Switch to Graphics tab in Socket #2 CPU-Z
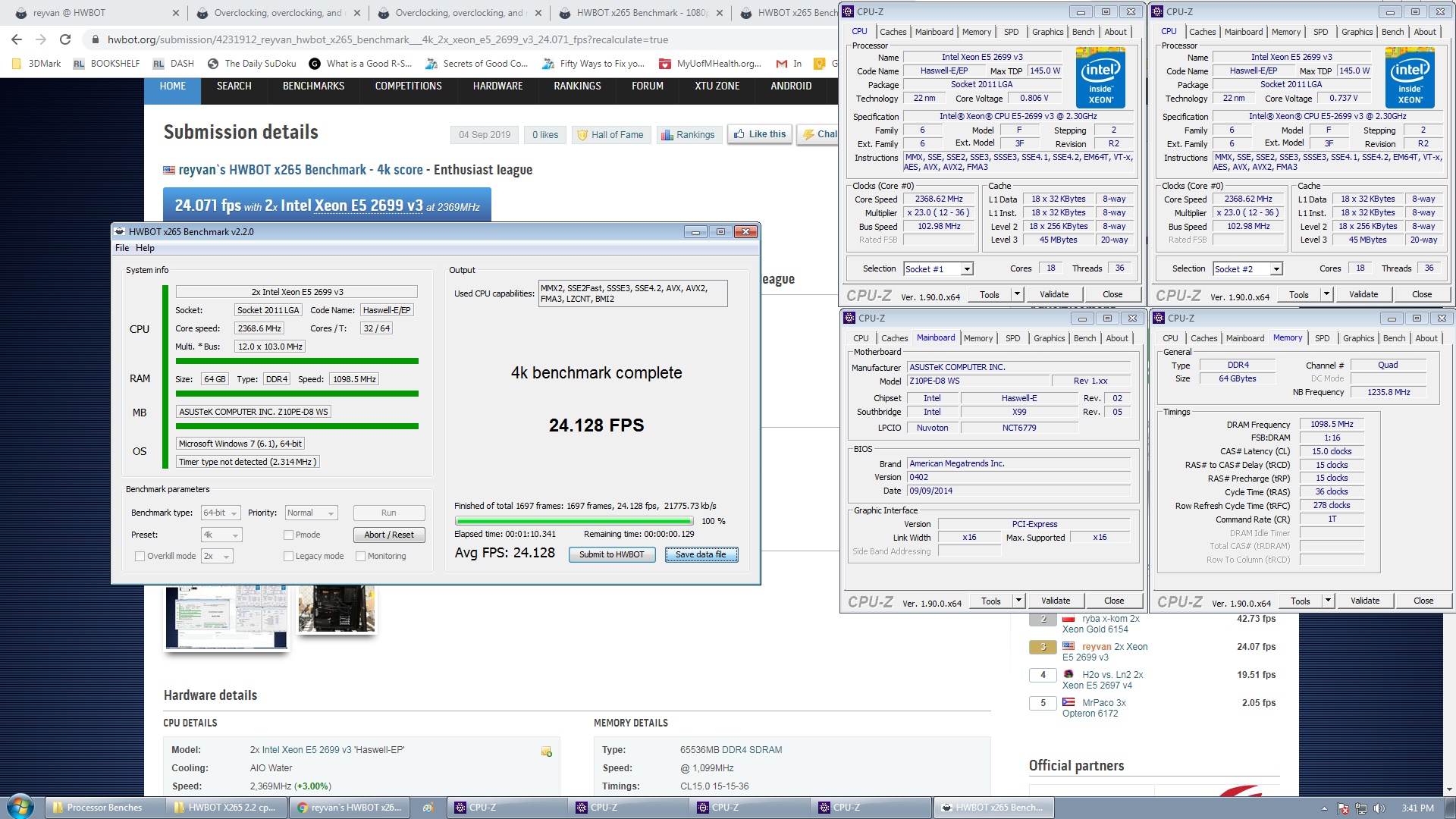This screenshot has height=819, width=1456. coord(1357,32)
